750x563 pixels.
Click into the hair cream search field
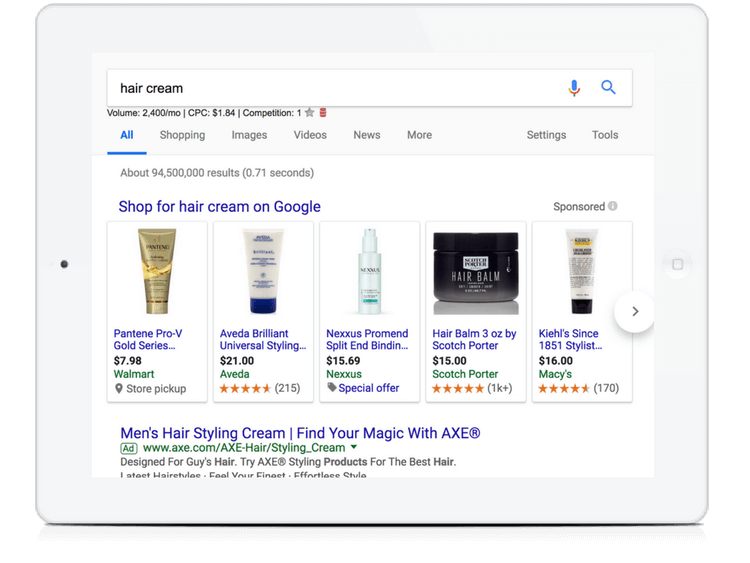330,88
